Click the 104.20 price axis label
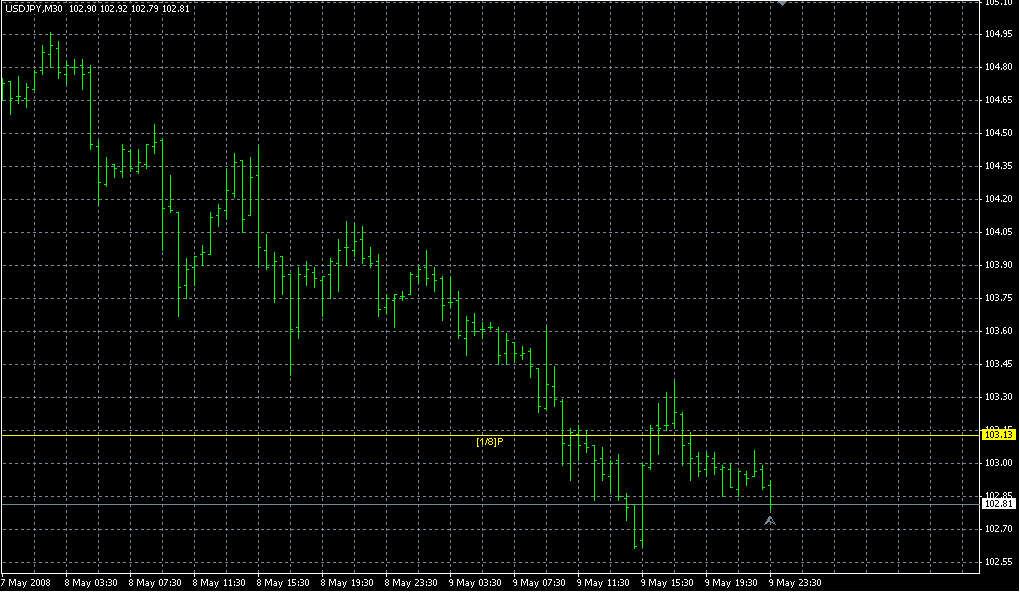The width and height of the screenshot is (1020, 592). click(999, 199)
